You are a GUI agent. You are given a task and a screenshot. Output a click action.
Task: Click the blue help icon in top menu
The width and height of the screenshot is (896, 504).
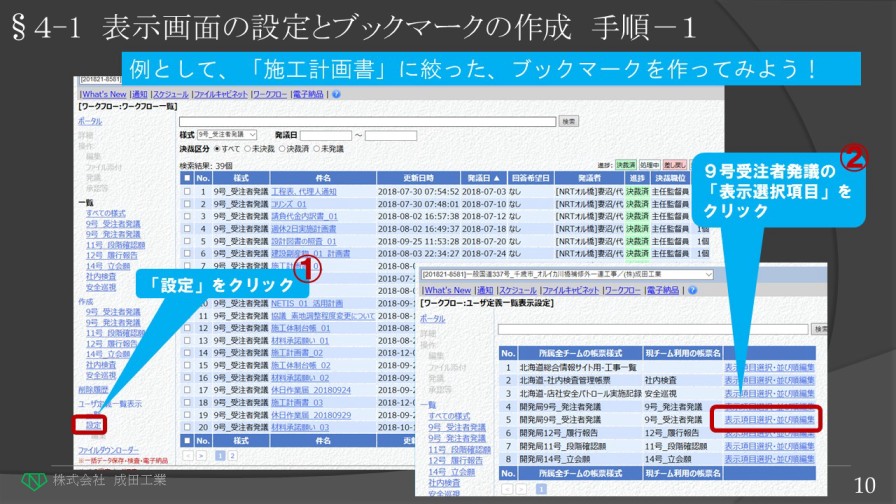click(x=336, y=94)
